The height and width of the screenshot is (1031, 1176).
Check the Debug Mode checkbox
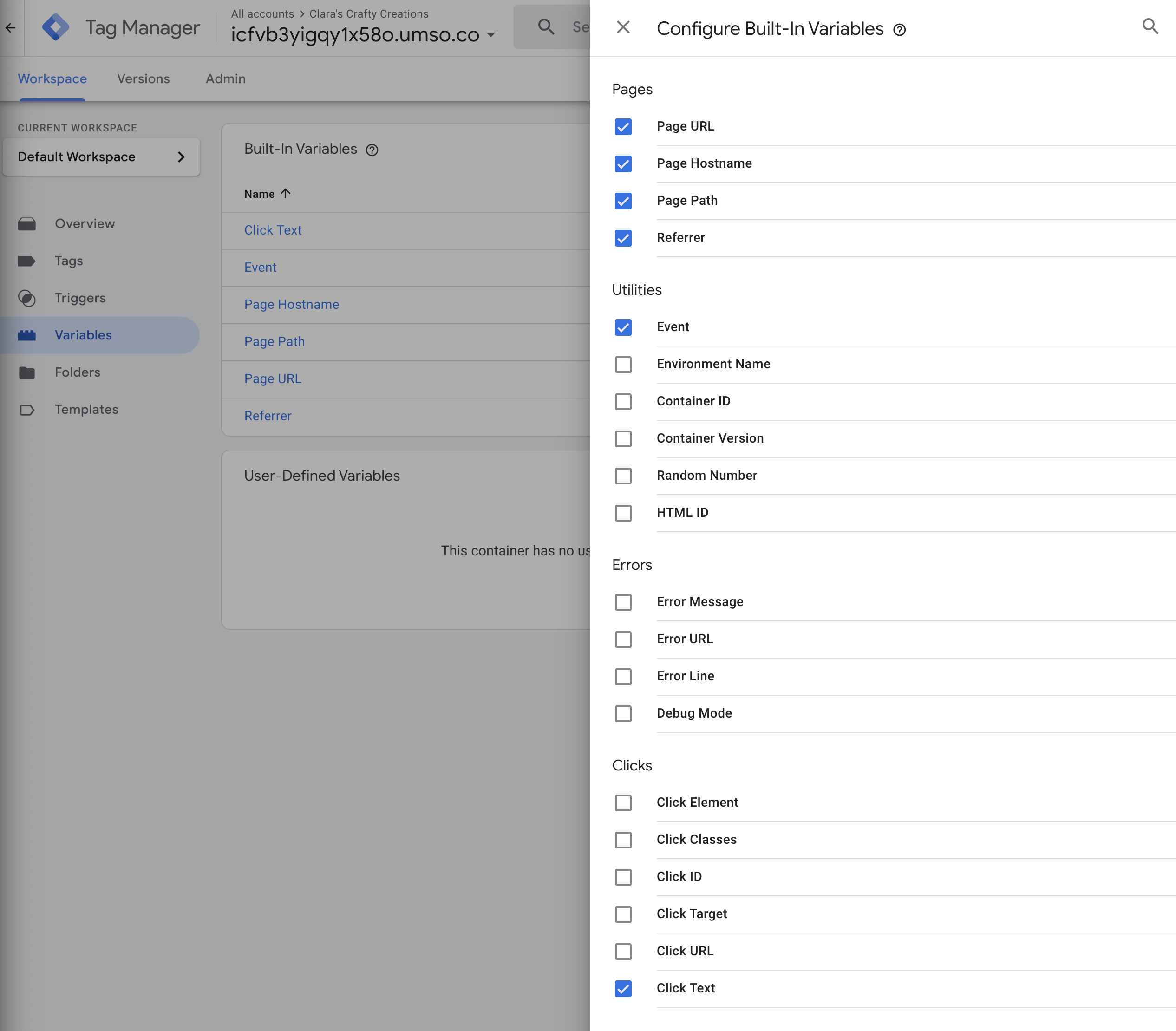click(623, 713)
